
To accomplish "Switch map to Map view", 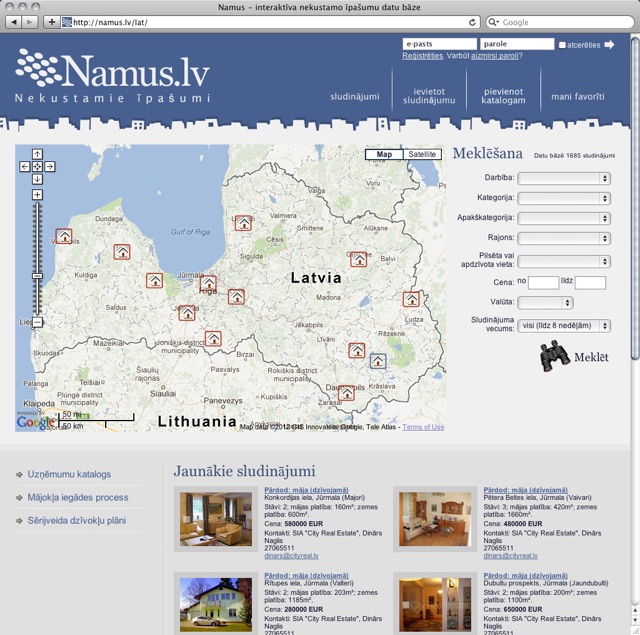I will click(x=384, y=154).
